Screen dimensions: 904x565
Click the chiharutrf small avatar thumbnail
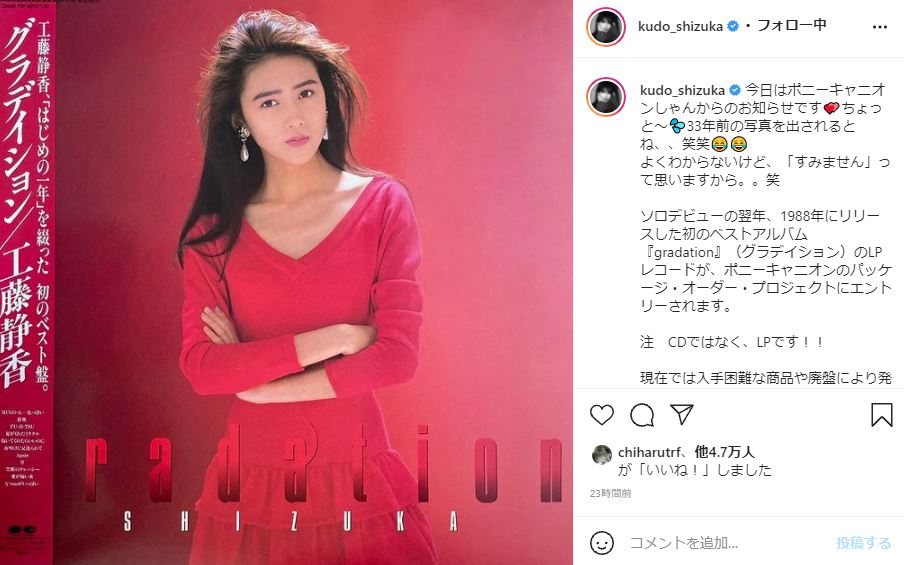[x=602, y=455]
